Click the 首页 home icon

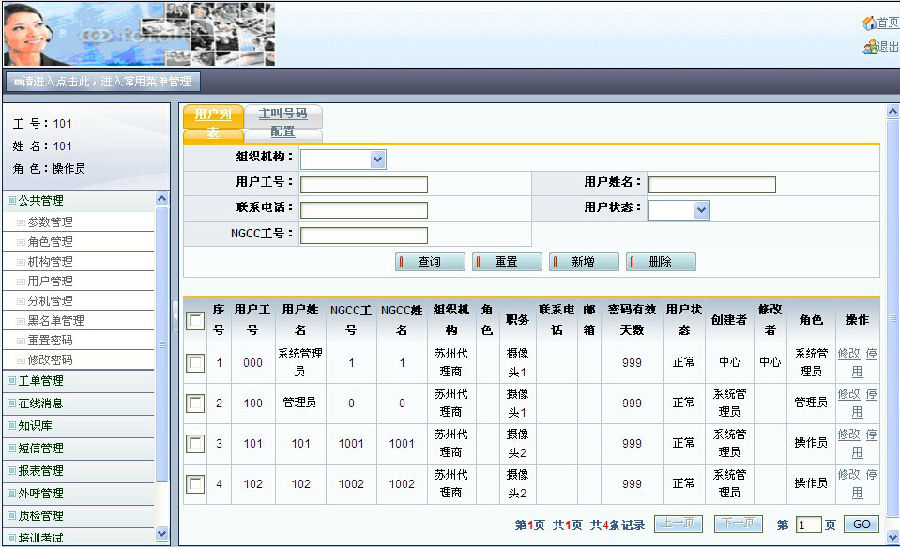tap(869, 23)
